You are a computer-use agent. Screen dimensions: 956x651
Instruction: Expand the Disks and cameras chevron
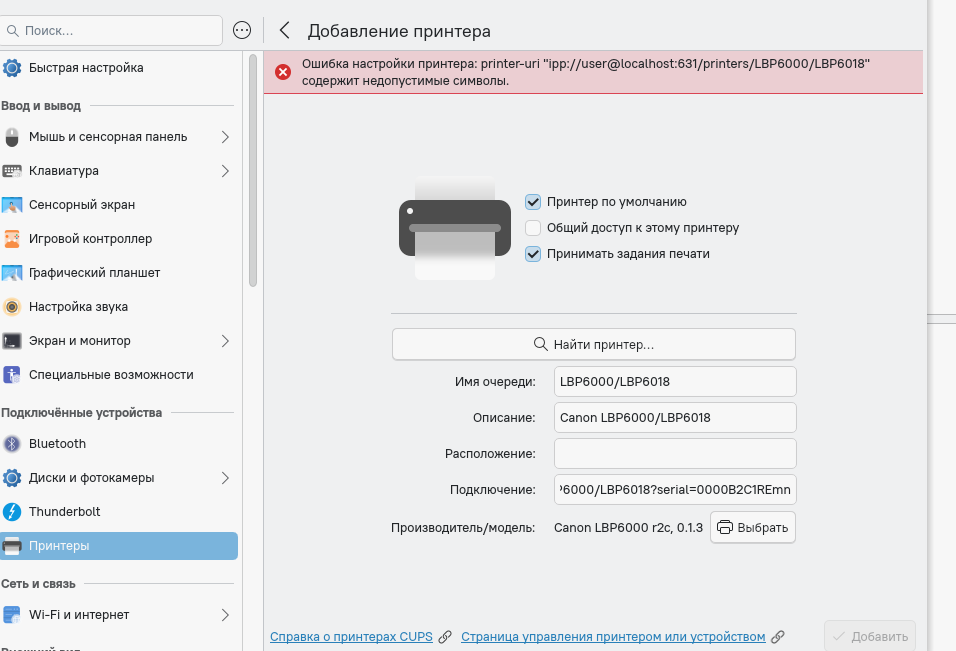[x=225, y=478]
